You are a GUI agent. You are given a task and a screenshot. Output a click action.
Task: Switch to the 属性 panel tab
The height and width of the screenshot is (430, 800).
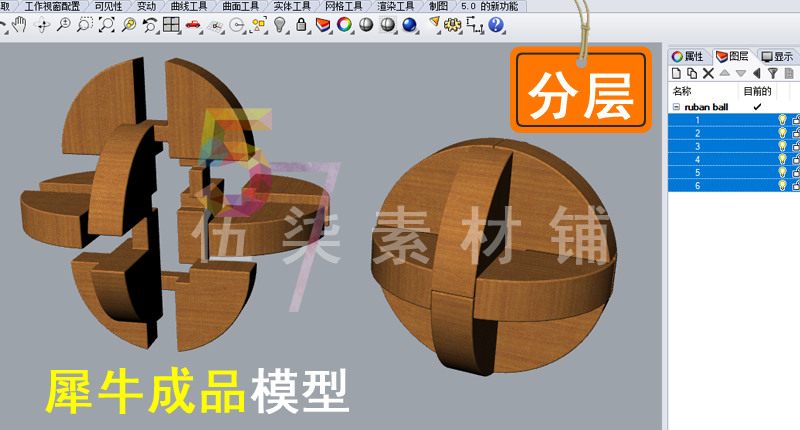[688, 56]
